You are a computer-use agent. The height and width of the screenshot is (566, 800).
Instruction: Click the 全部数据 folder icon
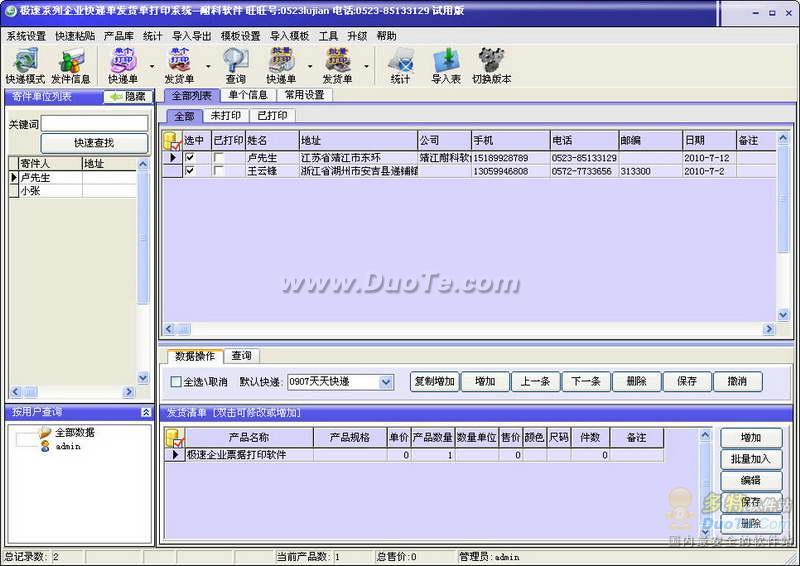coord(45,433)
